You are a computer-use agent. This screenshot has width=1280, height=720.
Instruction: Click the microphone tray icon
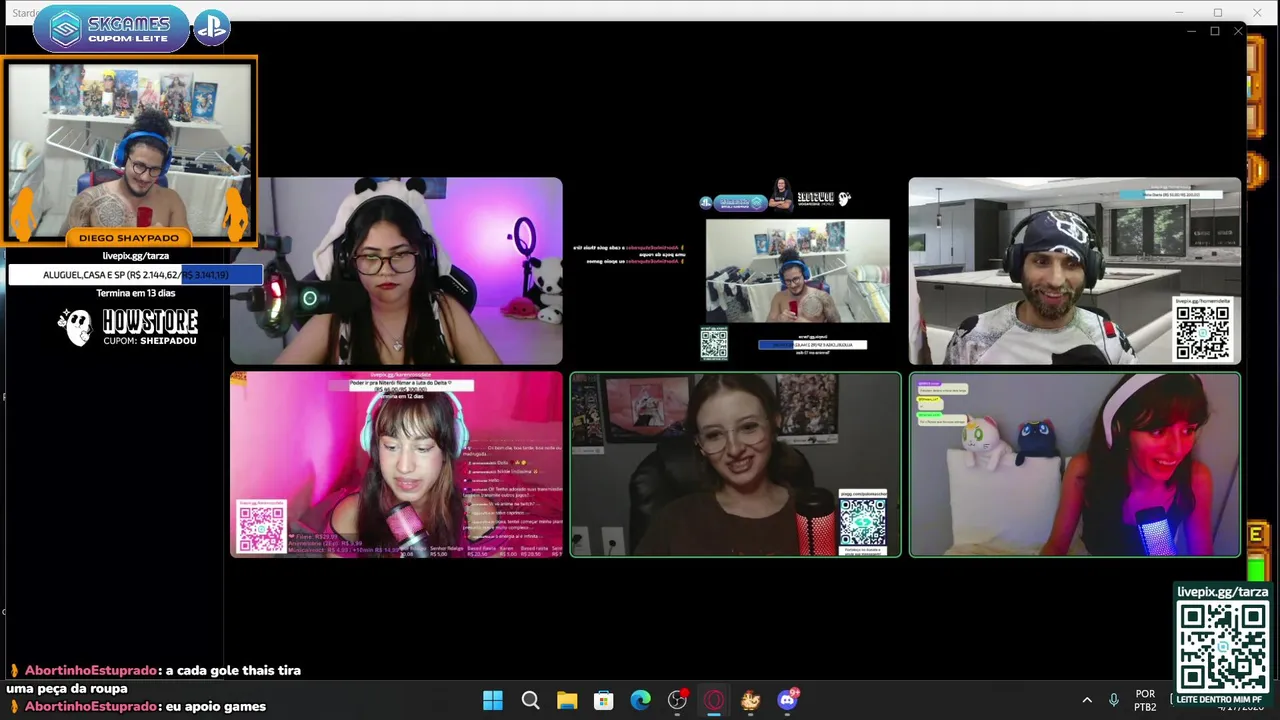(x=1113, y=700)
